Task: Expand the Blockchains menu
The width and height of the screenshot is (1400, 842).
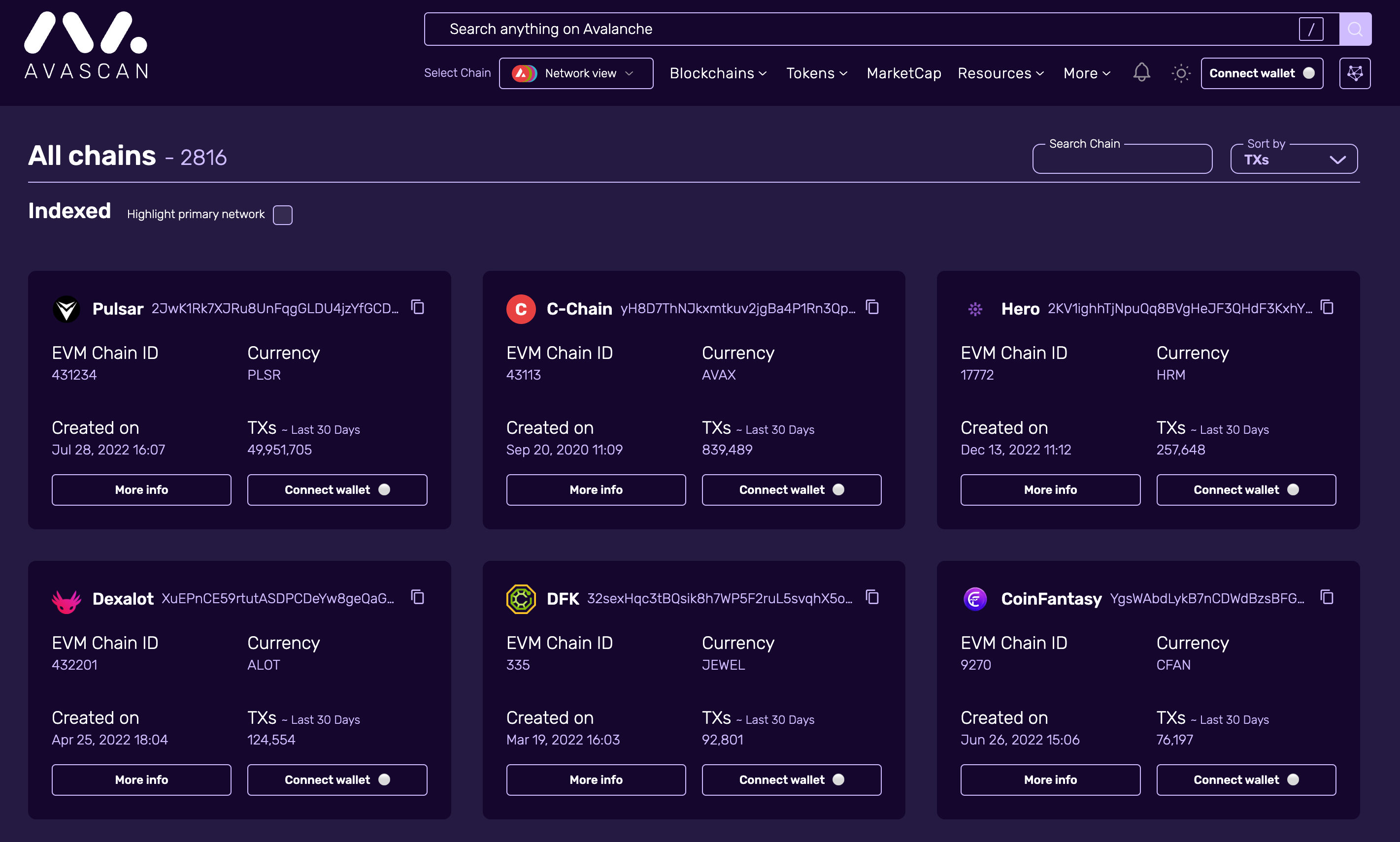Action: tap(718, 73)
